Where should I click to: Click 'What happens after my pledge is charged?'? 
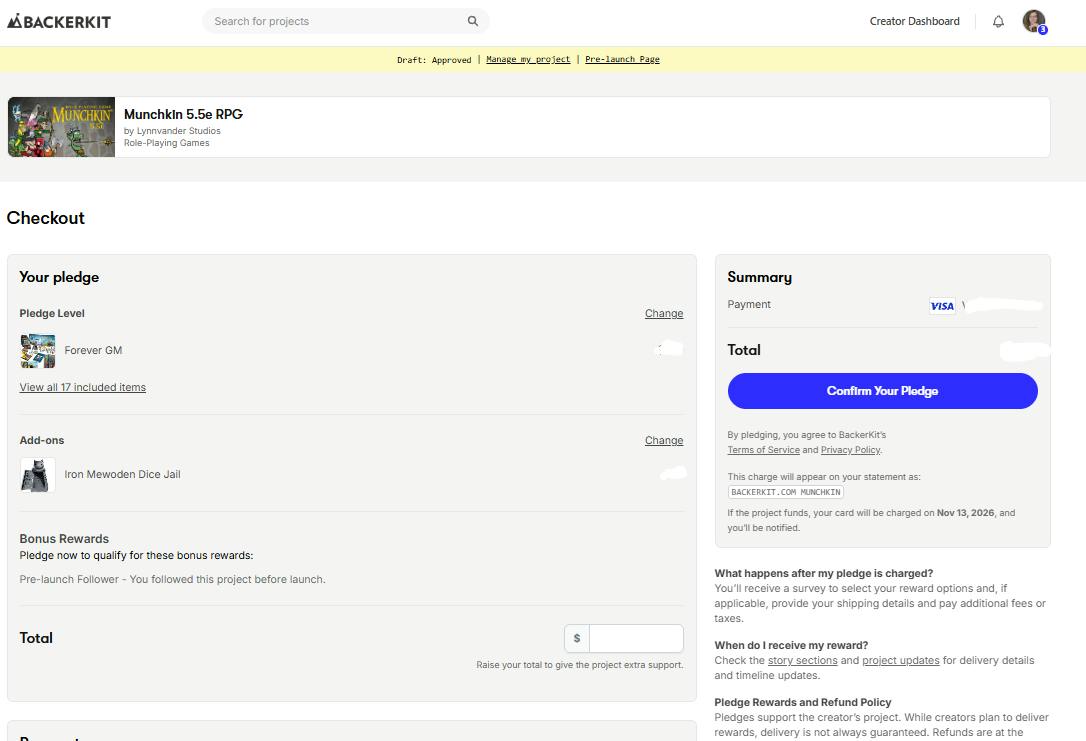click(x=824, y=573)
